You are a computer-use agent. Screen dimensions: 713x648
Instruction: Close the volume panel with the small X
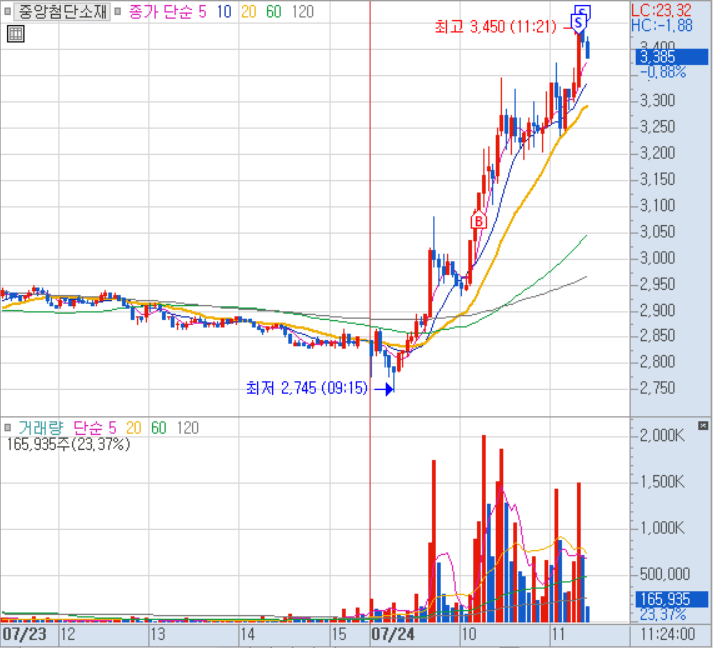click(x=703, y=427)
